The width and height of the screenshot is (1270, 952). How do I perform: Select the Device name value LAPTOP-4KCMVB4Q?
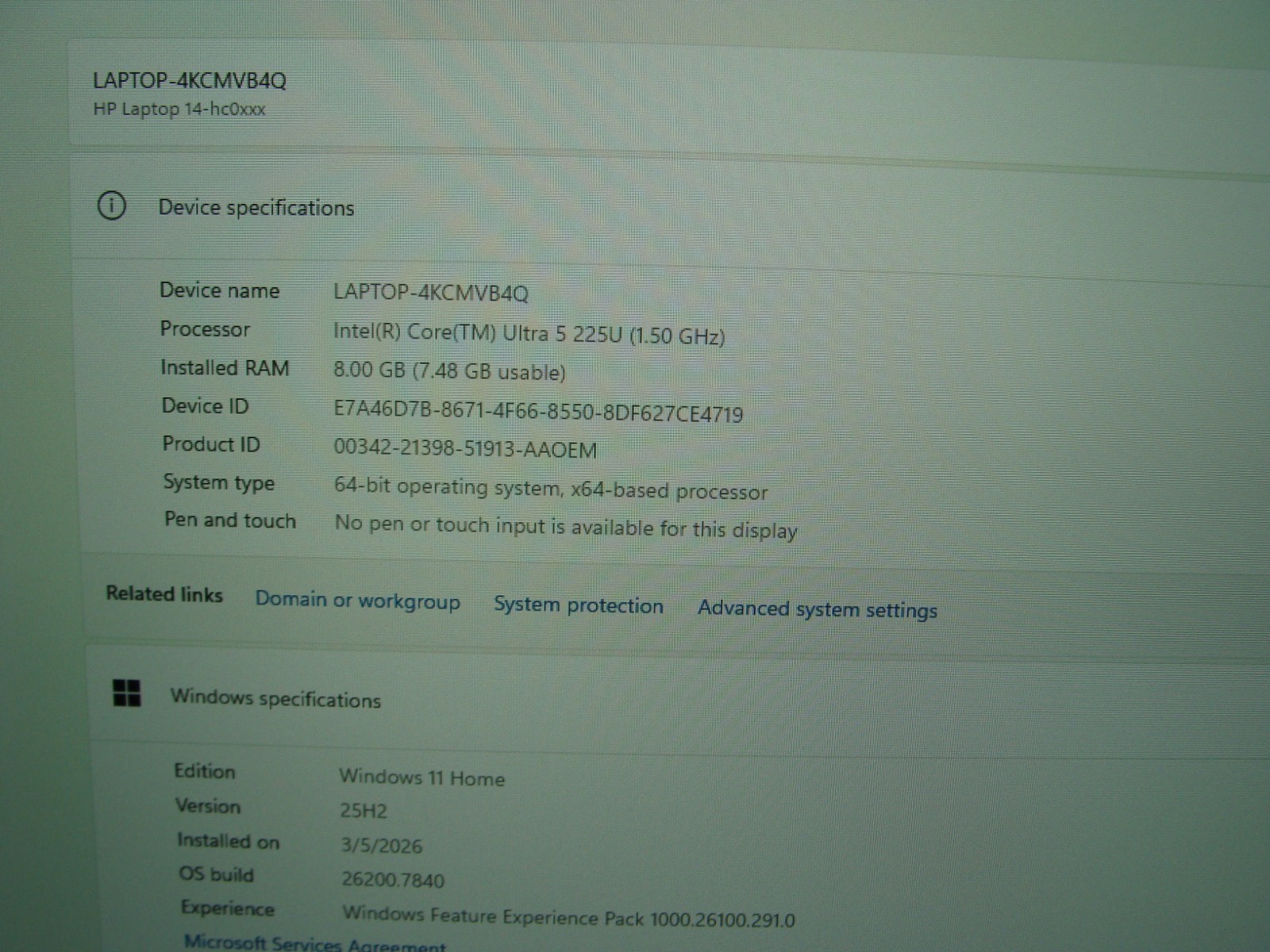[x=430, y=292]
